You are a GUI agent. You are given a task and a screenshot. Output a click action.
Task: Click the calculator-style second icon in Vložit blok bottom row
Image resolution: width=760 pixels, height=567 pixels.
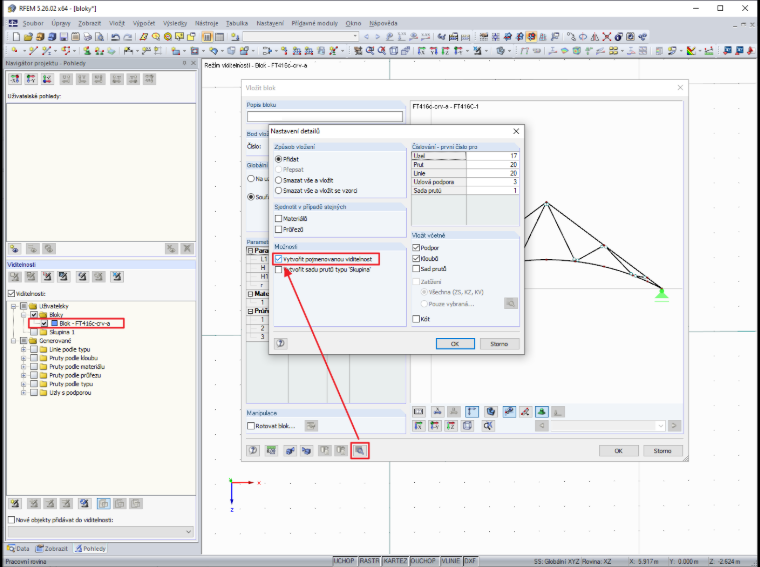click(271, 451)
